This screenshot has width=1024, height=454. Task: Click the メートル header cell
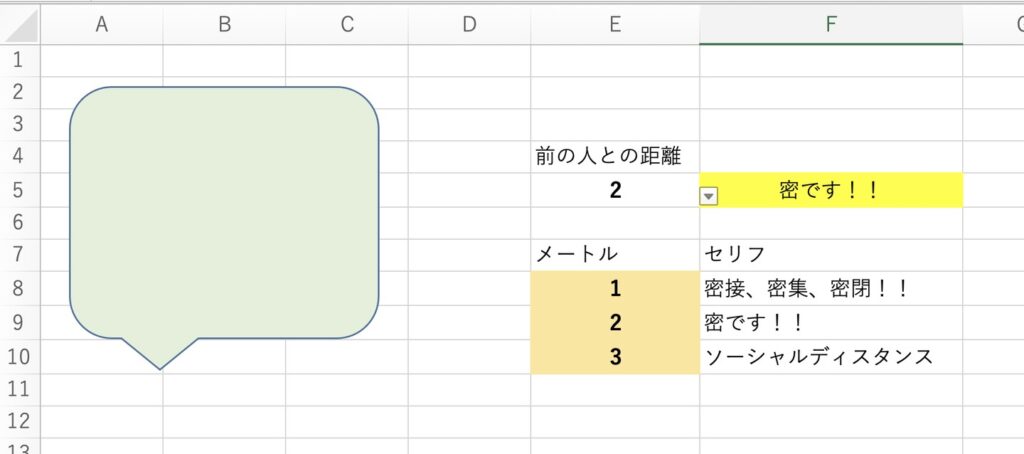615,255
